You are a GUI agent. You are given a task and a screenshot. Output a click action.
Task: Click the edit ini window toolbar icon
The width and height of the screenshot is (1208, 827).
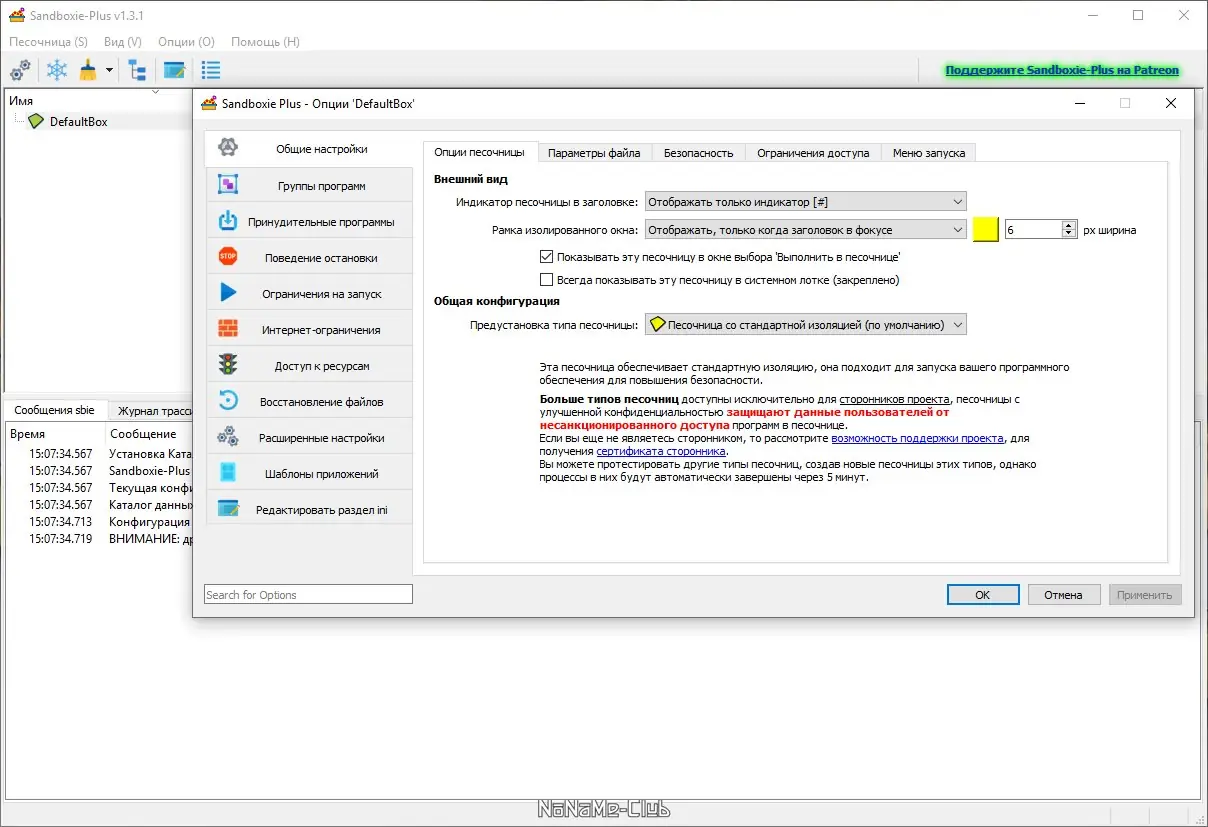[174, 70]
